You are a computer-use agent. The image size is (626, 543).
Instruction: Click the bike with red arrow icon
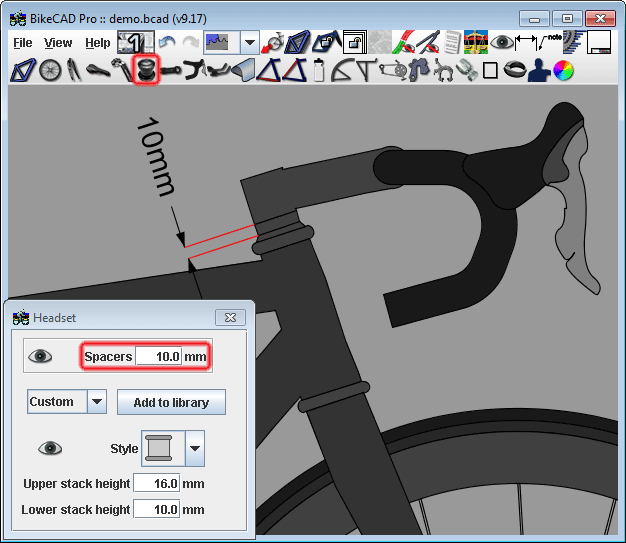tap(273, 42)
